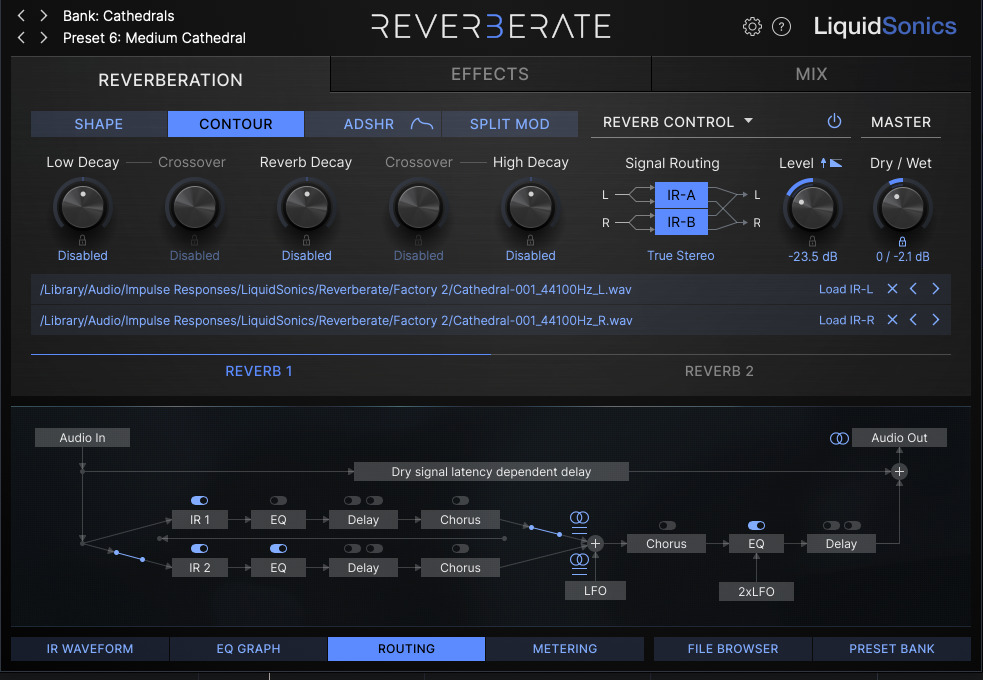Switch to the REVERB 2 tab
Viewport: 983px width, 680px height.
719,371
